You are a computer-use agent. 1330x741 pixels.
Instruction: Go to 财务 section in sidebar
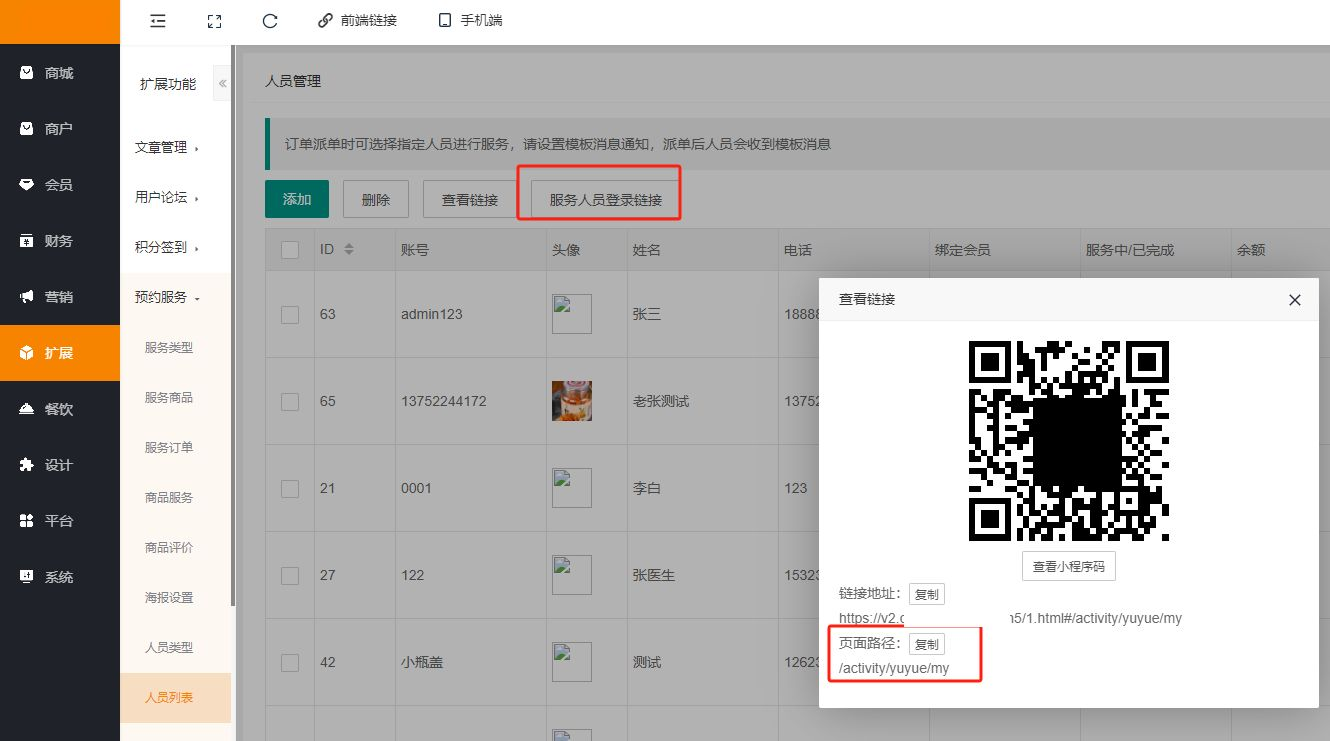pos(59,241)
